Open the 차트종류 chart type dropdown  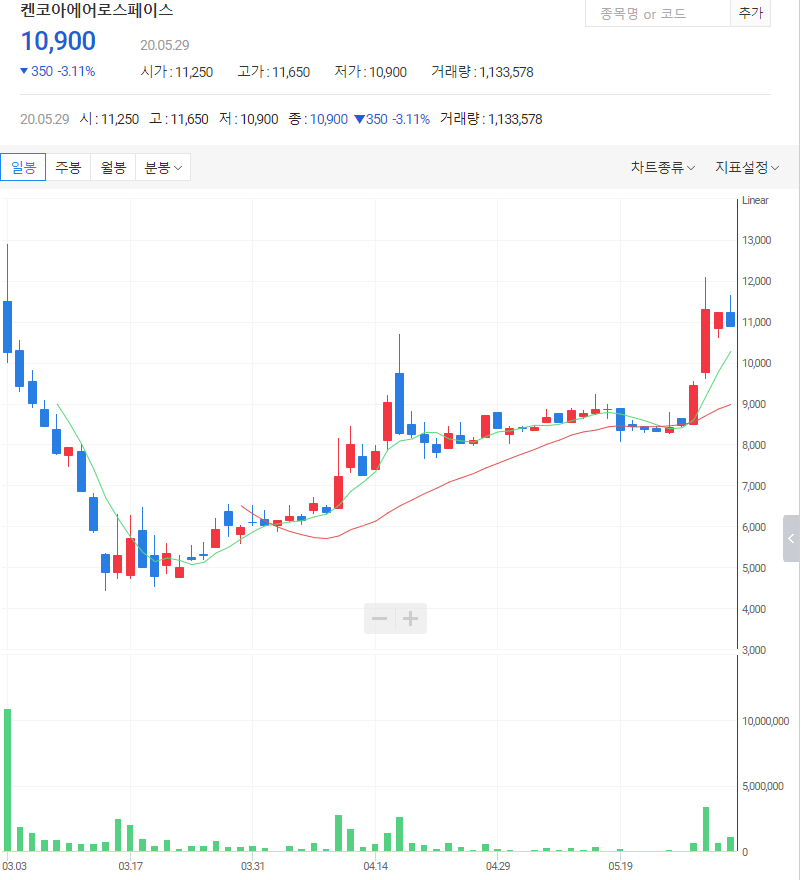coord(663,167)
